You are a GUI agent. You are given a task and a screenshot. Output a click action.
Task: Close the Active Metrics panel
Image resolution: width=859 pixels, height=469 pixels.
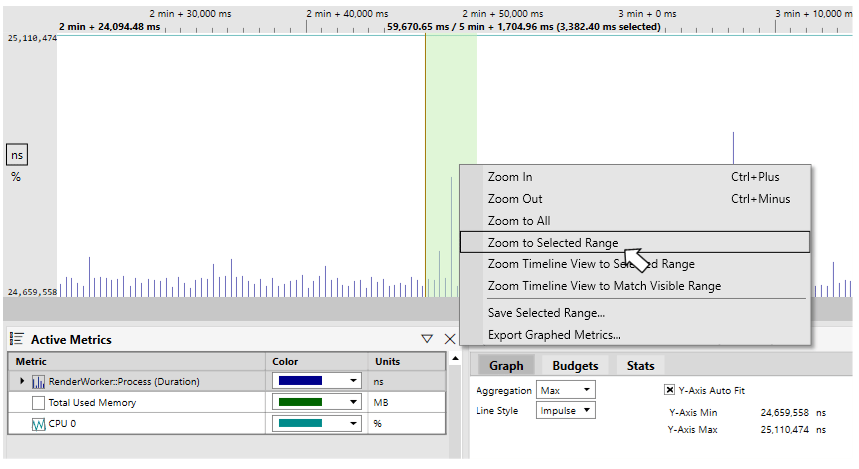click(450, 339)
